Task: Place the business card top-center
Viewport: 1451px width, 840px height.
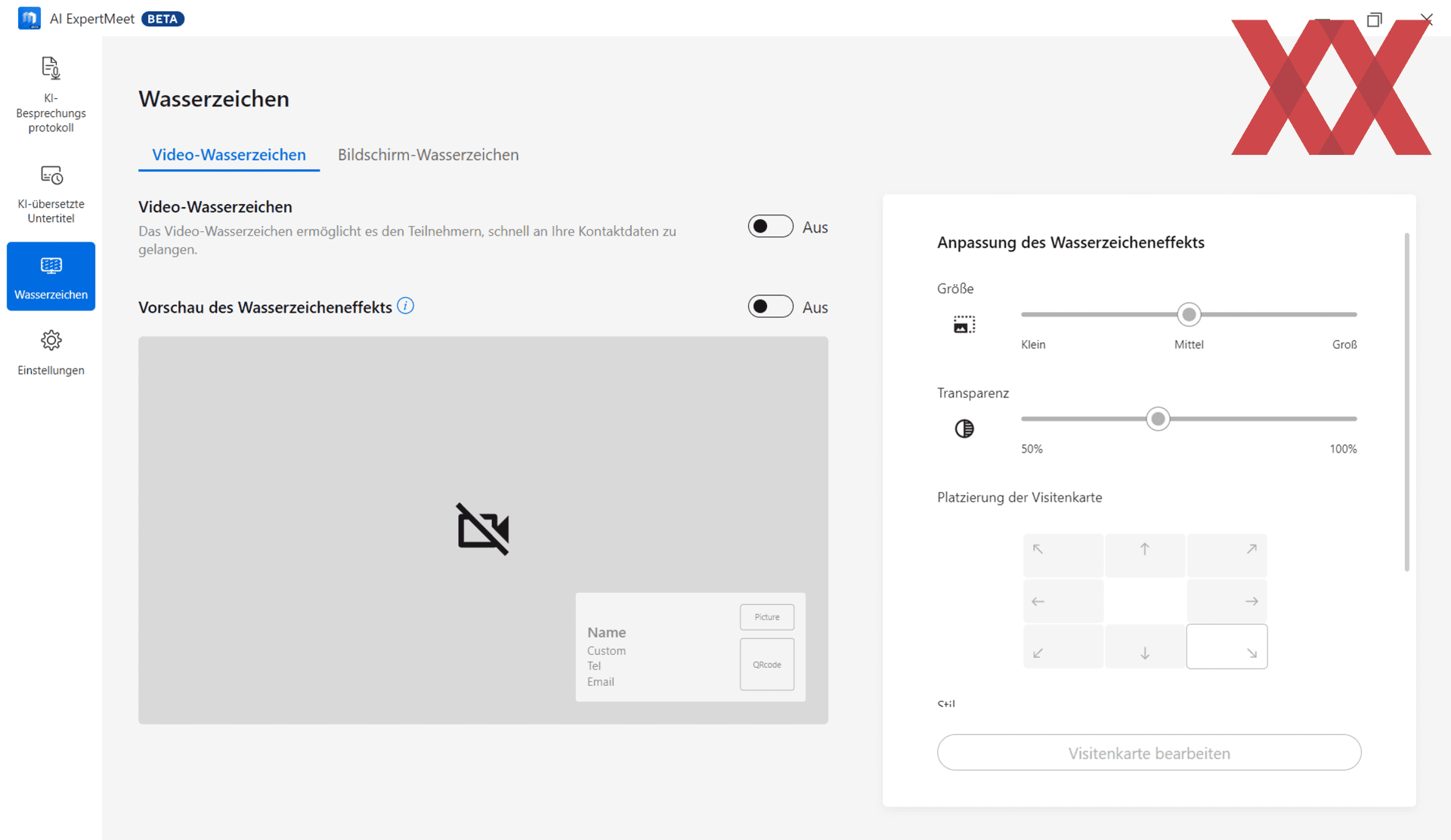Action: [1145, 555]
